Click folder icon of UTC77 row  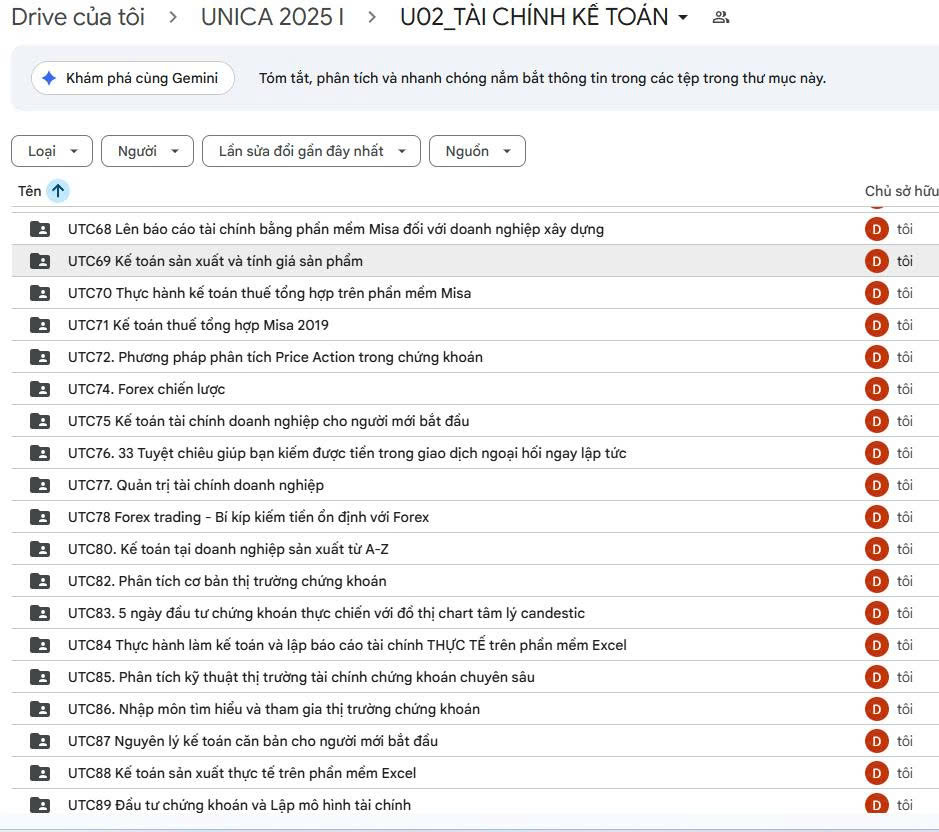pos(40,485)
